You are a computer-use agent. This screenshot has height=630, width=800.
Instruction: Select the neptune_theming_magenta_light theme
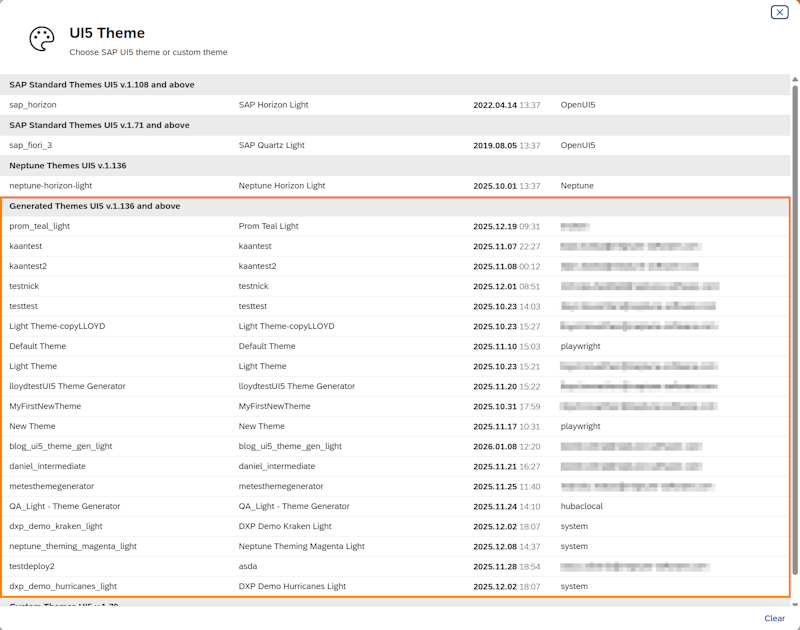click(x=395, y=546)
